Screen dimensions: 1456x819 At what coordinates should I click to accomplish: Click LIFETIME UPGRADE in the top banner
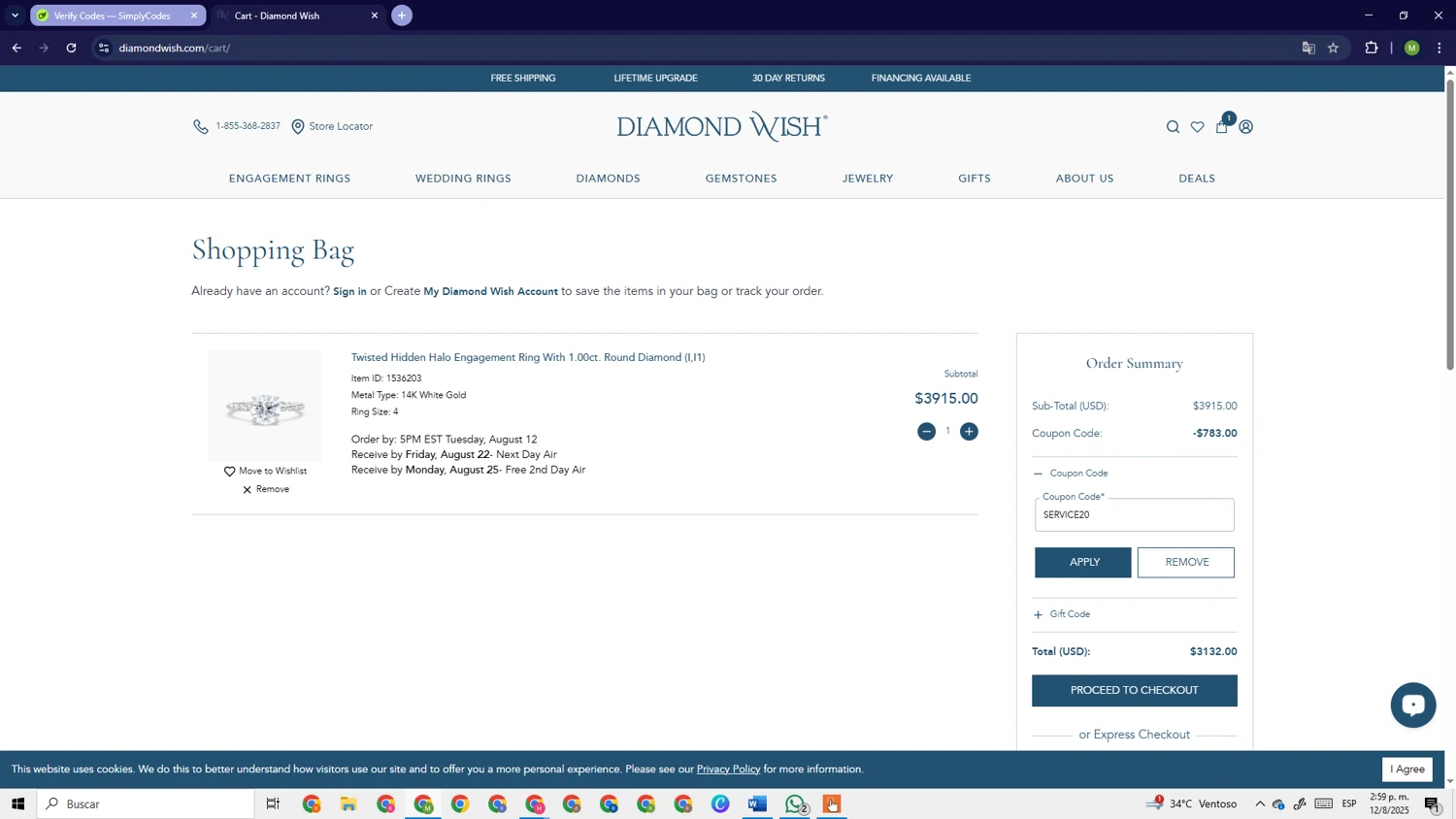point(655,79)
